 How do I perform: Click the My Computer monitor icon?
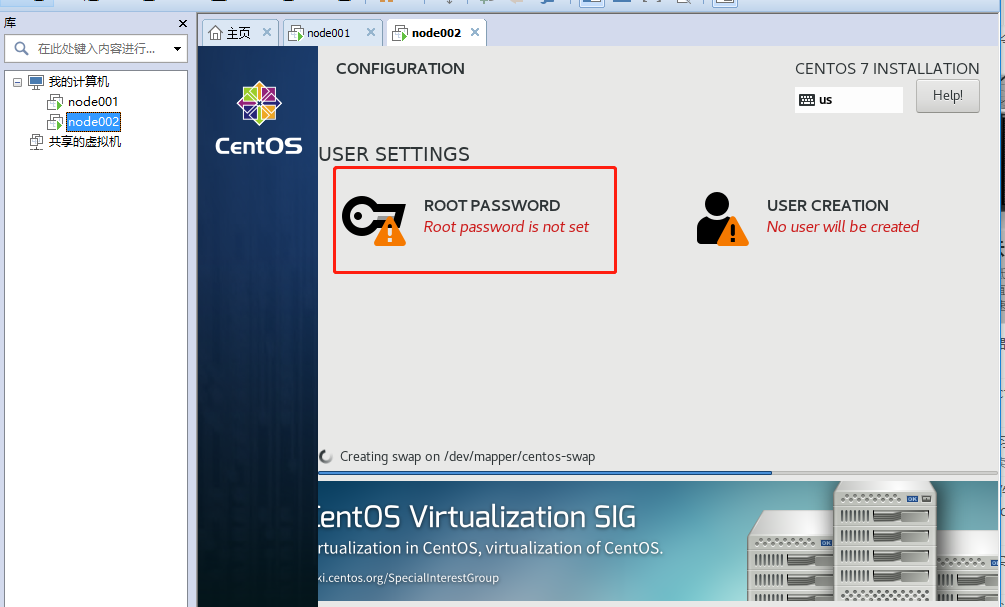(x=36, y=82)
